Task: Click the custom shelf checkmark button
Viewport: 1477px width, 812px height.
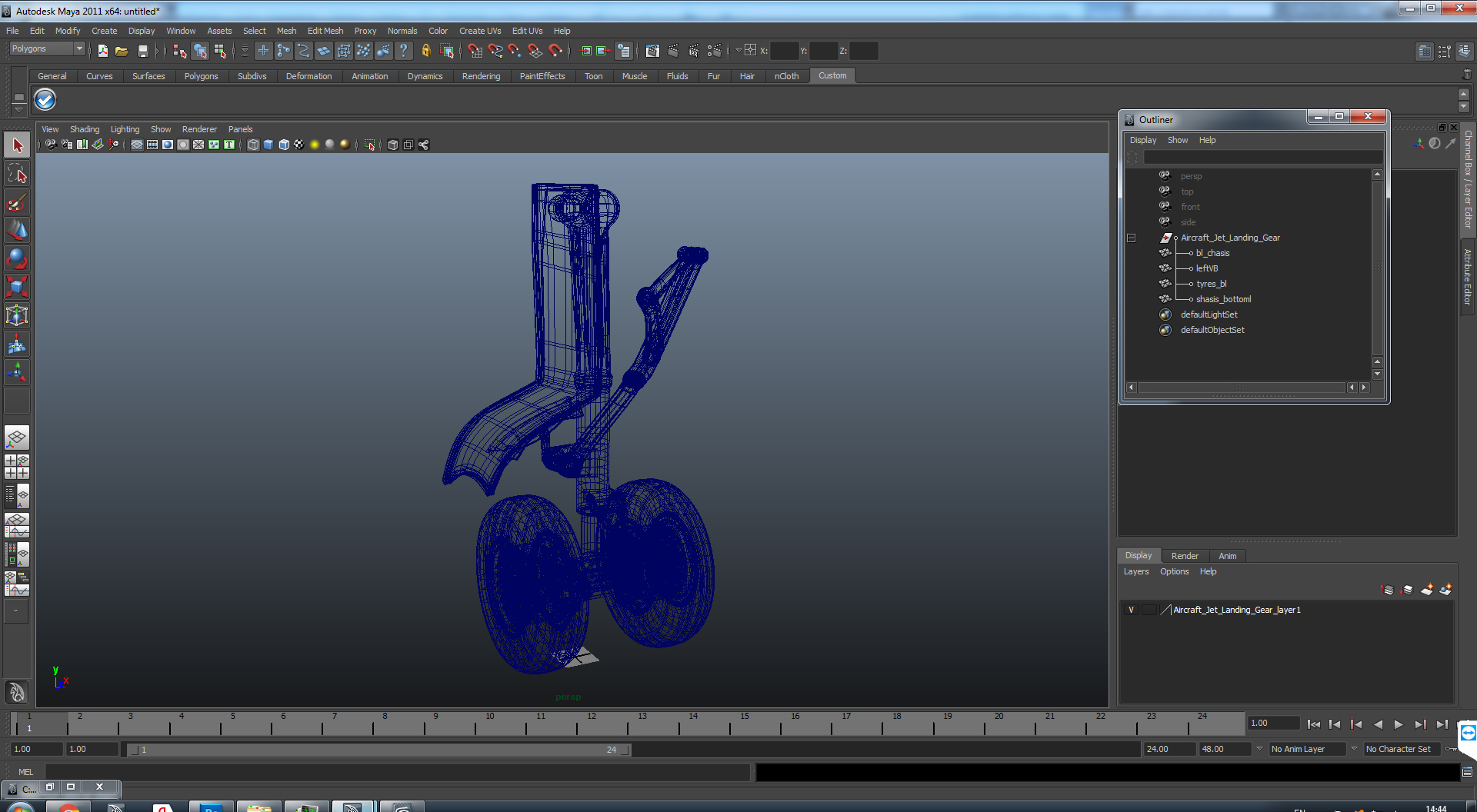Action: point(45,100)
